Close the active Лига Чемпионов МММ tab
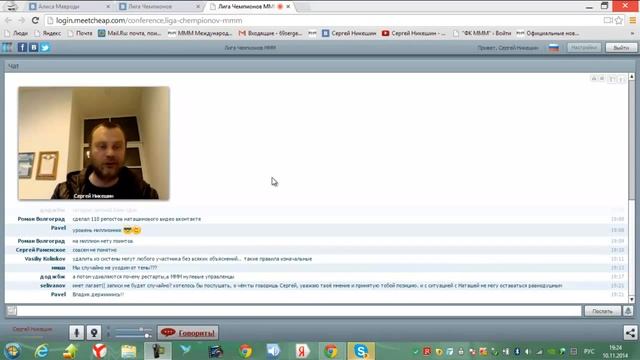Screen dimensions: 640x360 point(288,7)
